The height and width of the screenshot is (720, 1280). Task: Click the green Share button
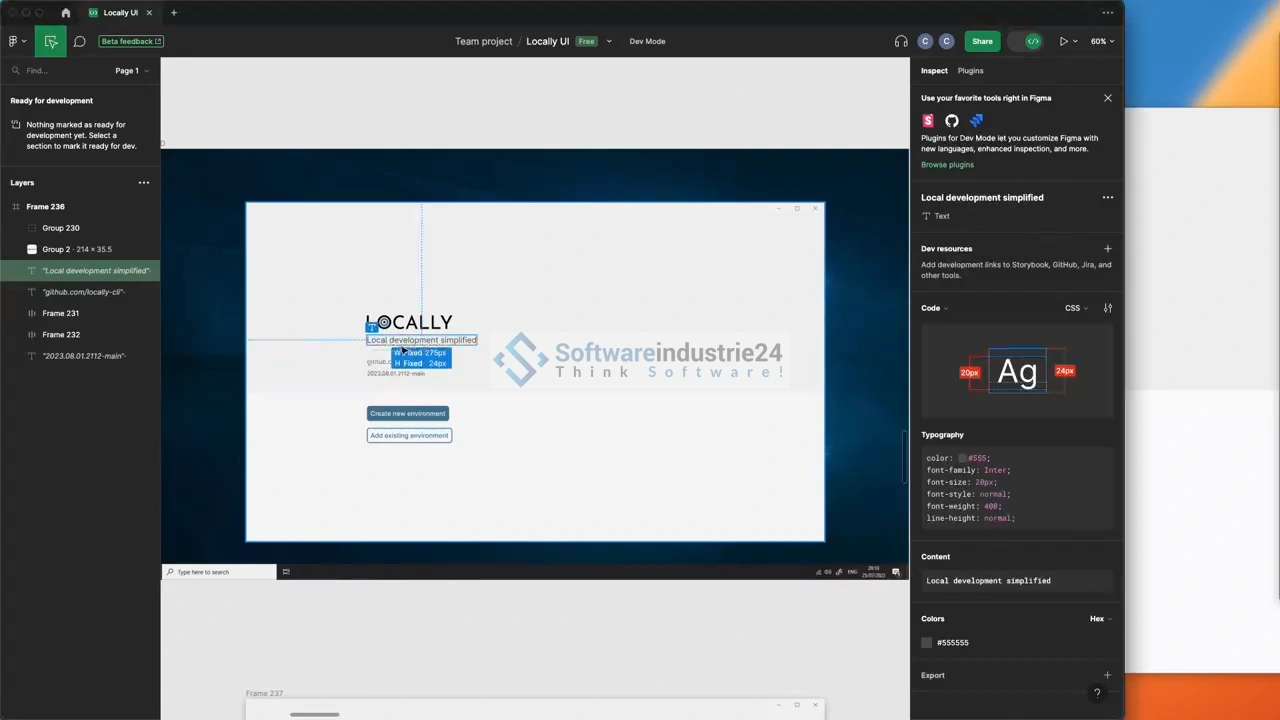click(x=982, y=41)
